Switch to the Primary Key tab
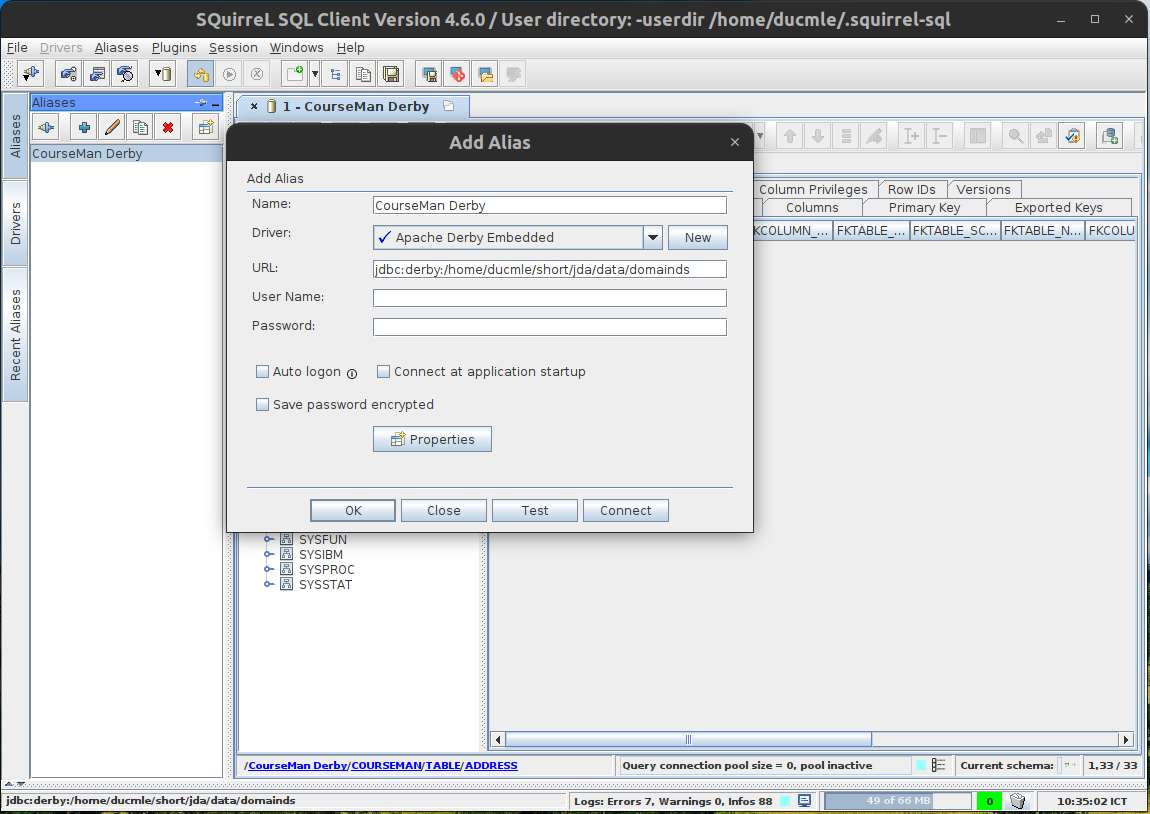The width and height of the screenshot is (1150, 814). [924, 208]
